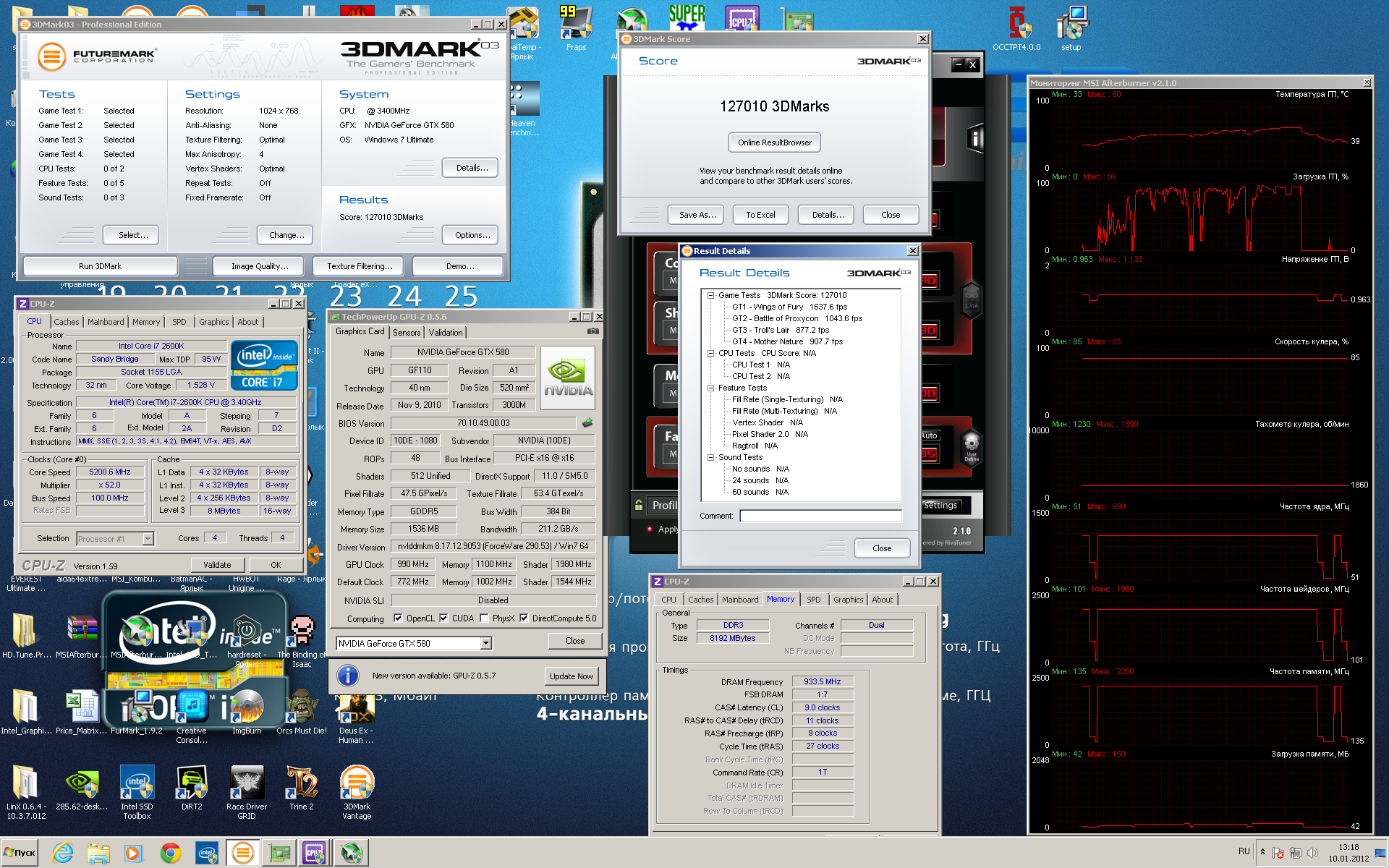Click the GPU-Z screenshot camera icon
This screenshot has width=1389, height=868.
tap(593, 331)
